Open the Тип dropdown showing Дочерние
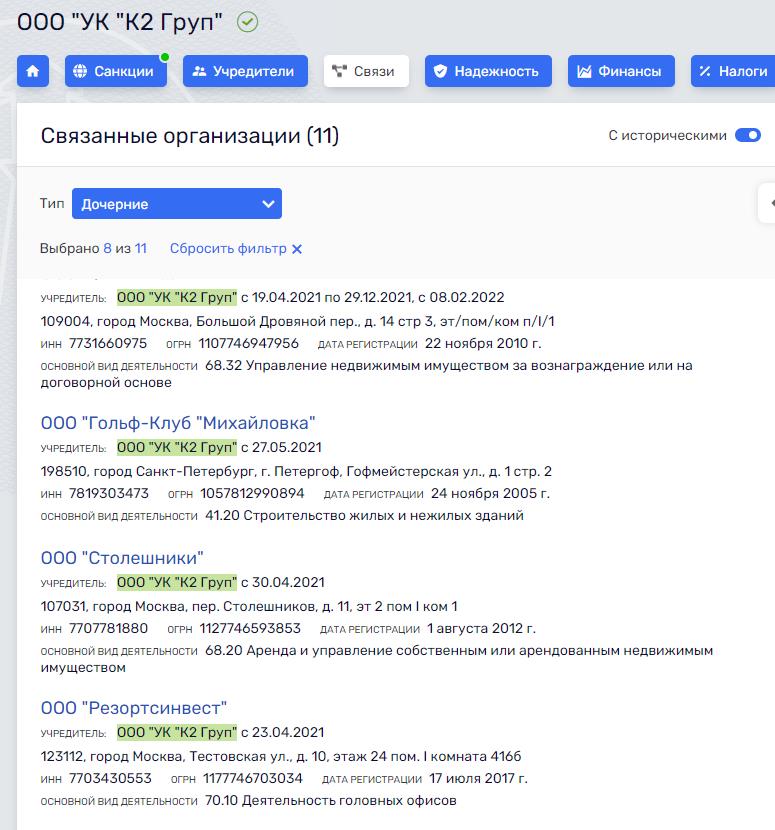The height and width of the screenshot is (830, 775). [x=177, y=204]
